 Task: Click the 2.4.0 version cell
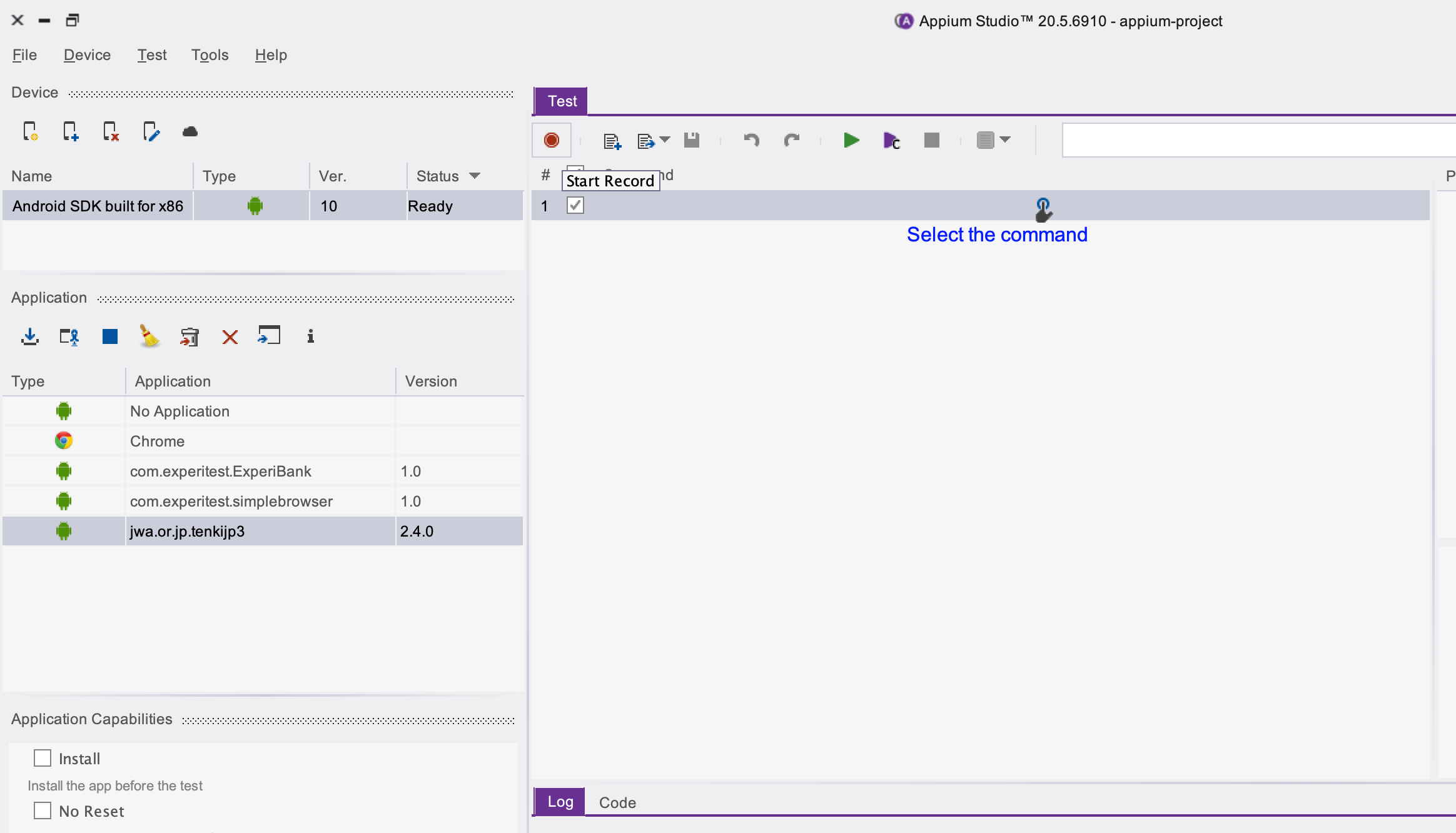click(459, 531)
